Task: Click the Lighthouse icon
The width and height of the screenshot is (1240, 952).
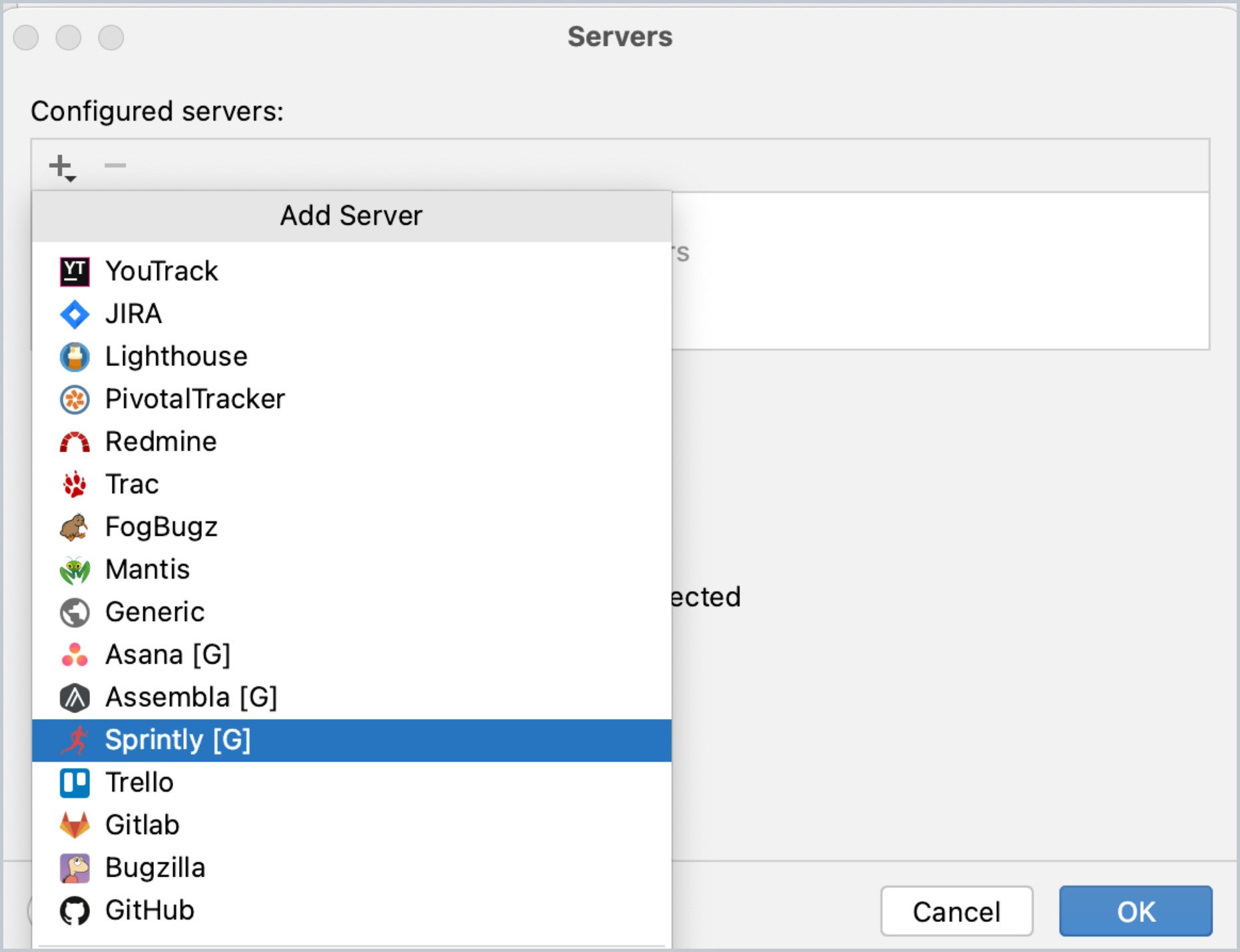Action: click(x=75, y=357)
